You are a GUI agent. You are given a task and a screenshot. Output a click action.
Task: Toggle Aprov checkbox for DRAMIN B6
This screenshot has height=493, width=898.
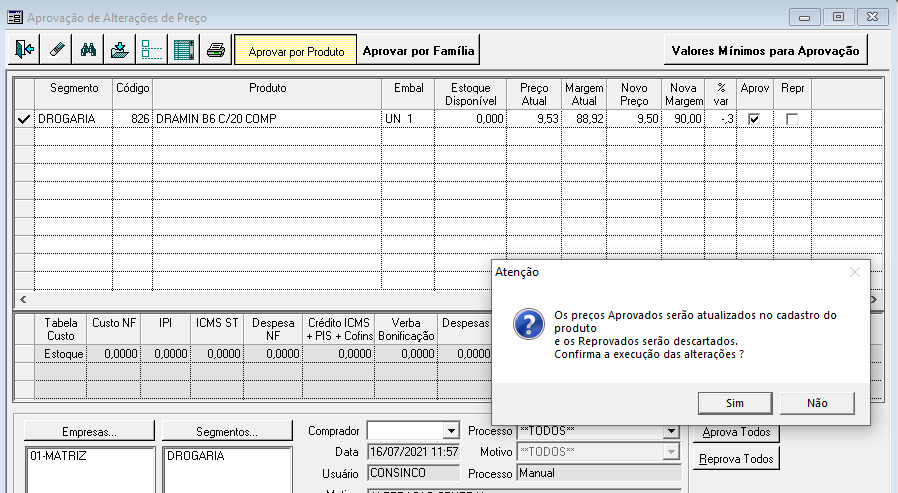[754, 119]
